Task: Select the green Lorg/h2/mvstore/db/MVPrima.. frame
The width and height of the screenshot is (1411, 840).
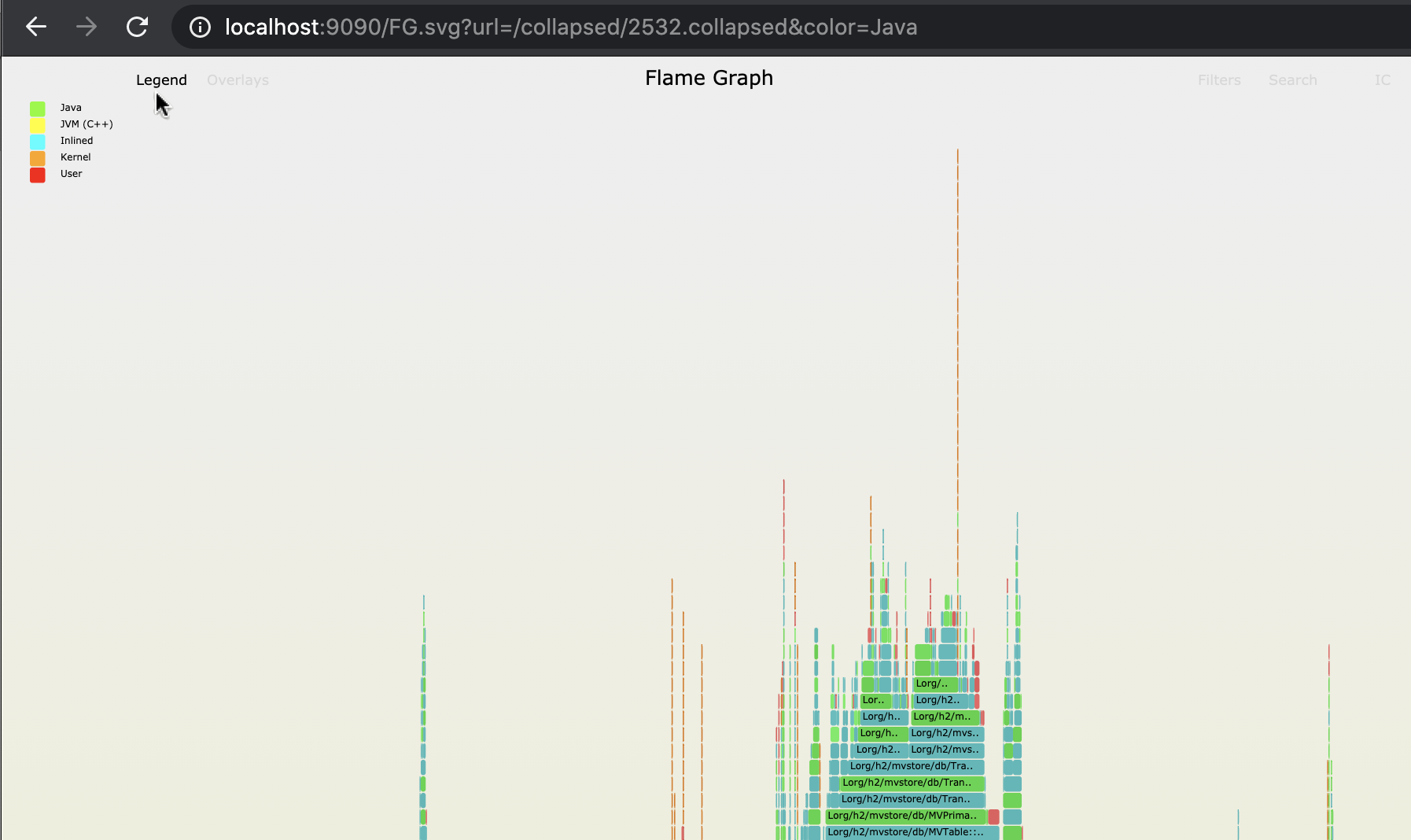Action: [905, 816]
